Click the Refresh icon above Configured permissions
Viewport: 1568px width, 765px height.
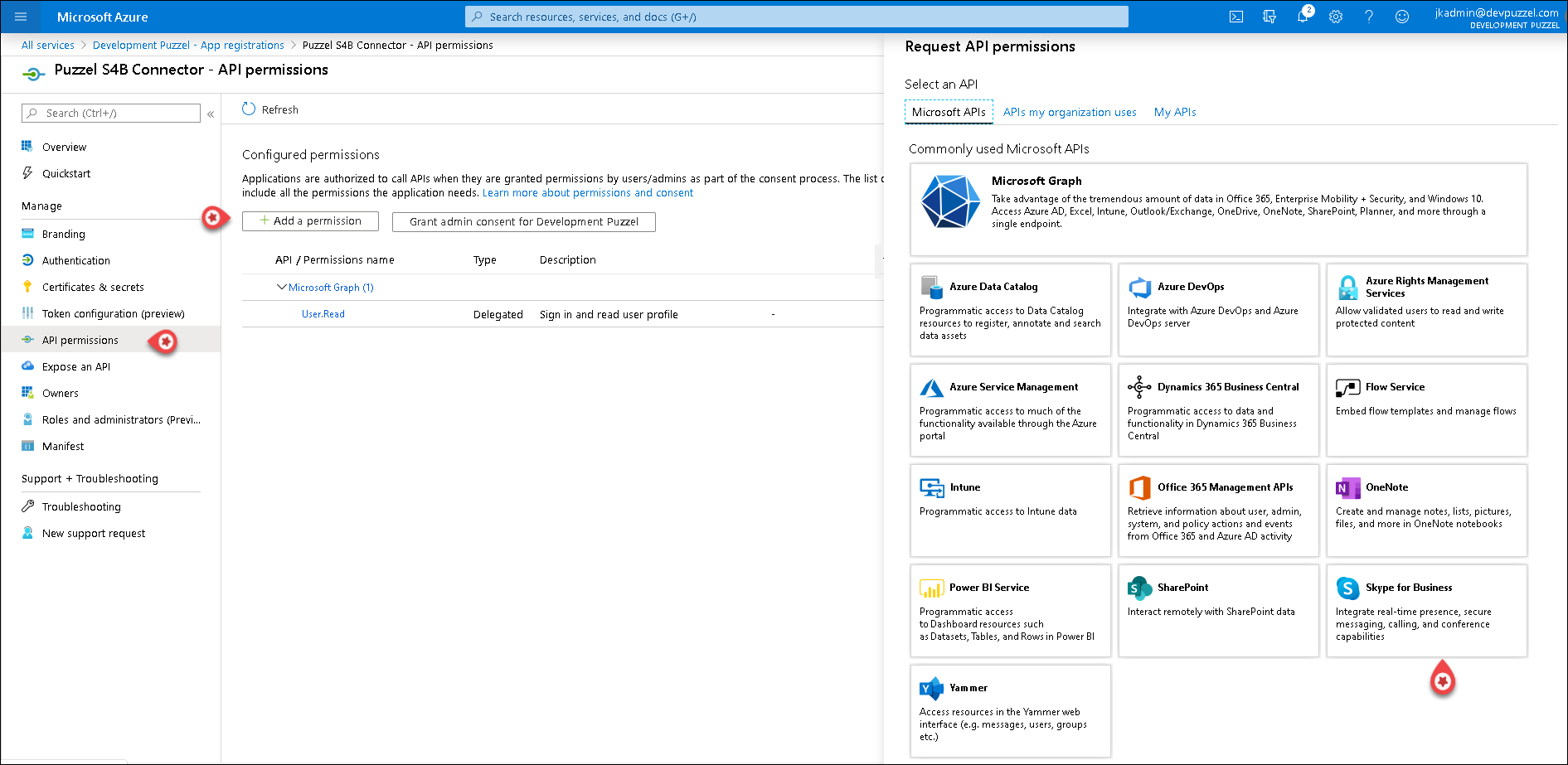click(x=249, y=109)
